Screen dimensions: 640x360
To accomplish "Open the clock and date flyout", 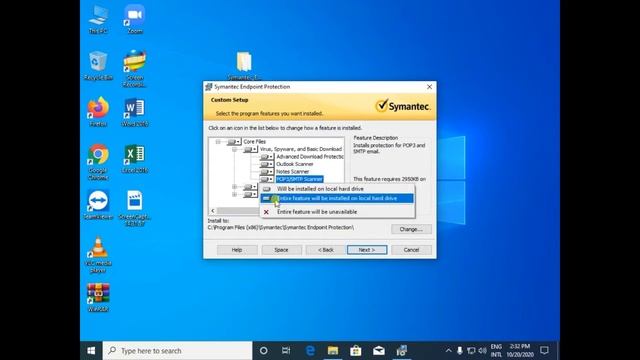I will tap(520, 351).
